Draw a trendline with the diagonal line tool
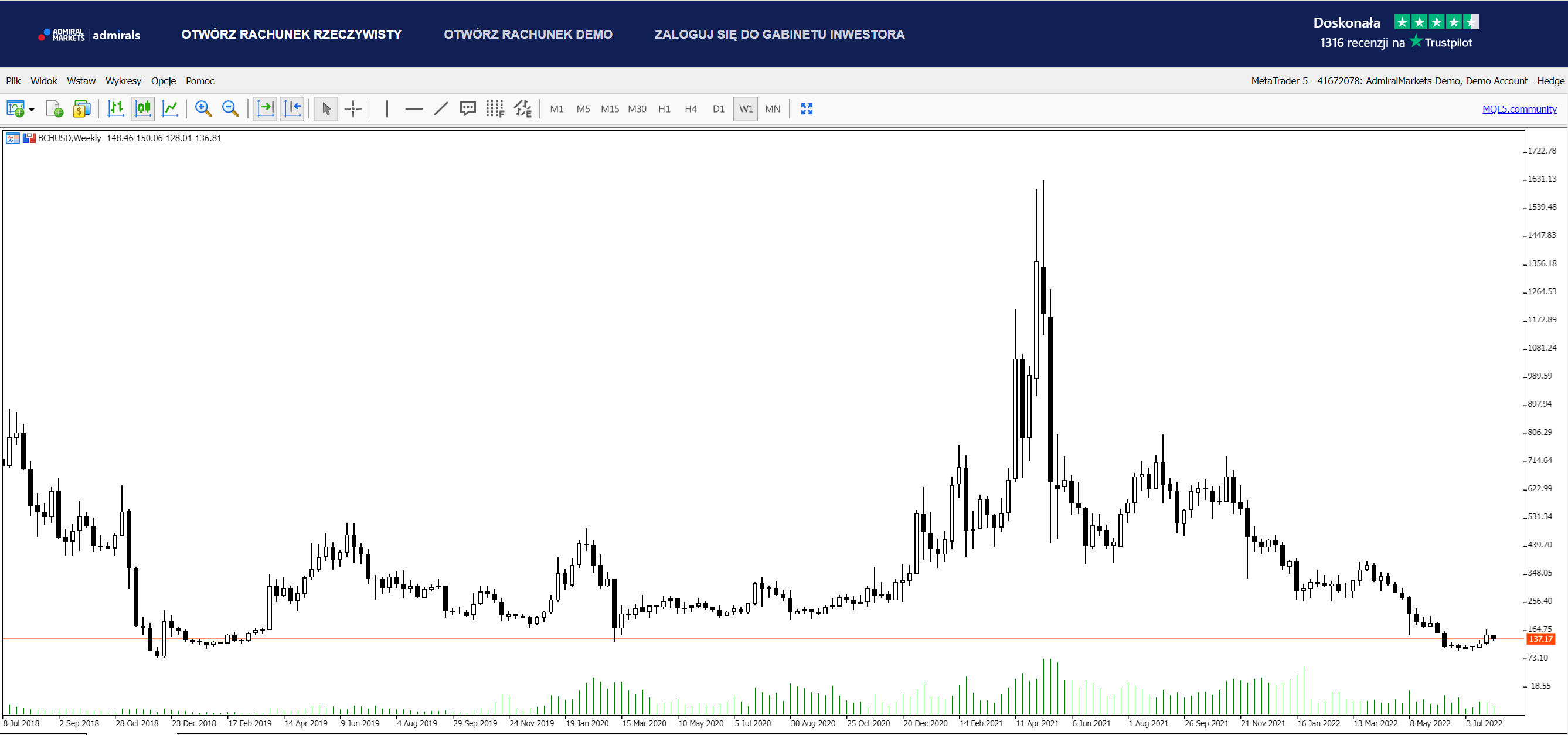This screenshot has width=1568, height=735. coord(441,109)
